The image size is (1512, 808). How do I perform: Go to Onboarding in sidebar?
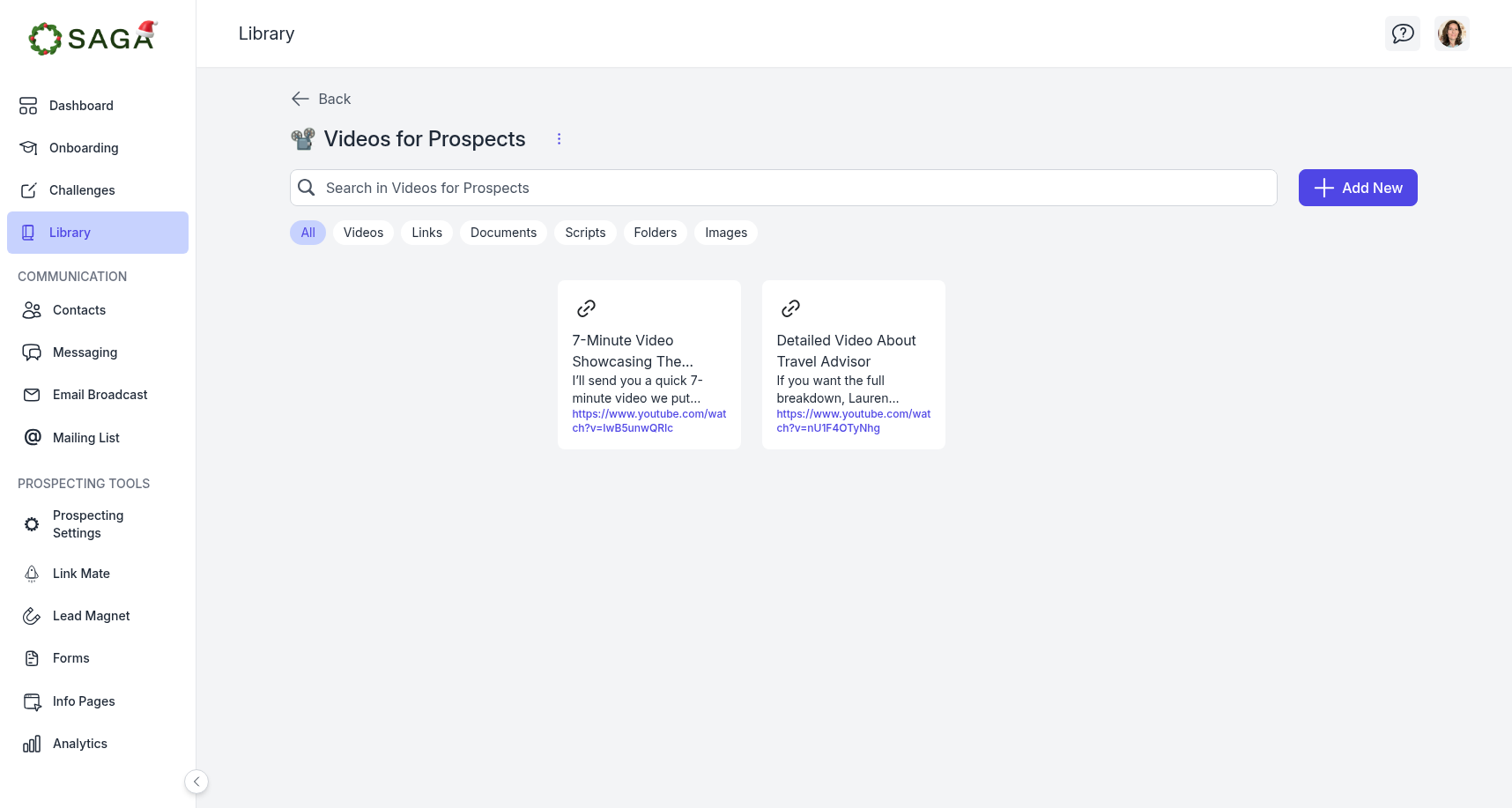tap(83, 148)
